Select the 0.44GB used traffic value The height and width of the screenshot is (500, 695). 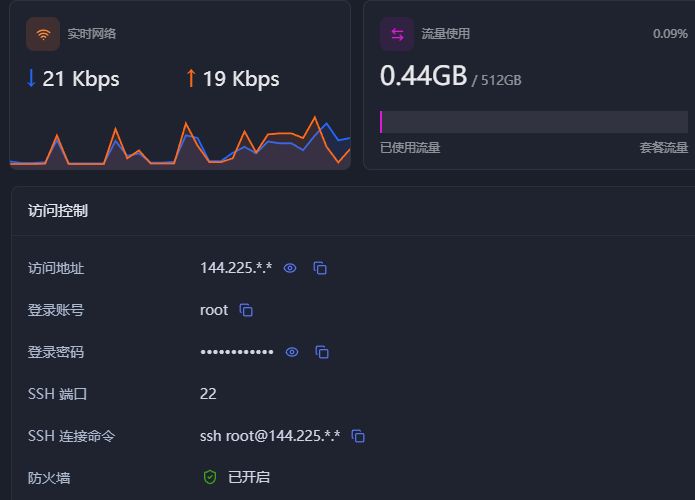click(x=423, y=76)
